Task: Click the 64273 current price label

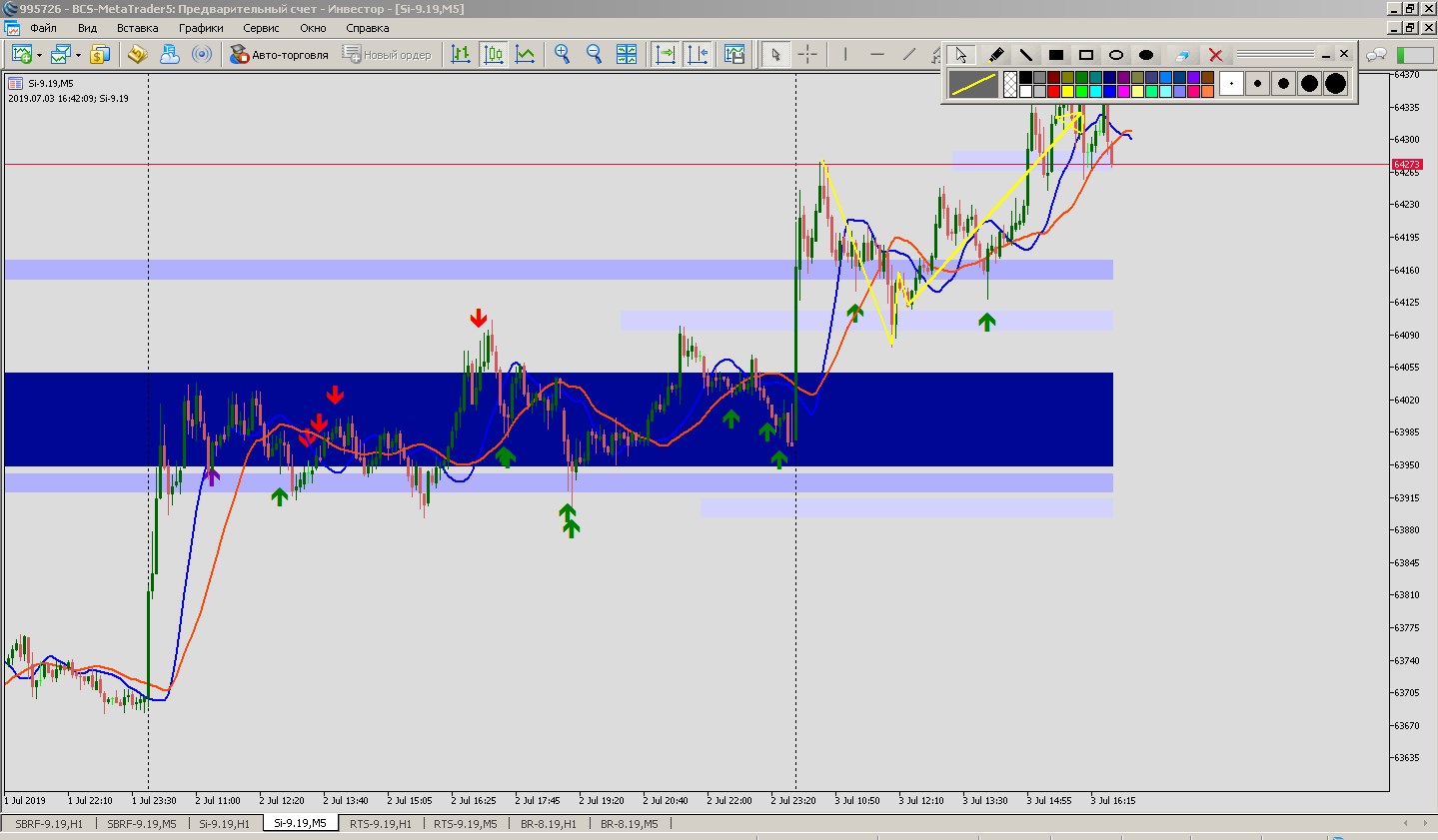Action: click(x=1406, y=165)
